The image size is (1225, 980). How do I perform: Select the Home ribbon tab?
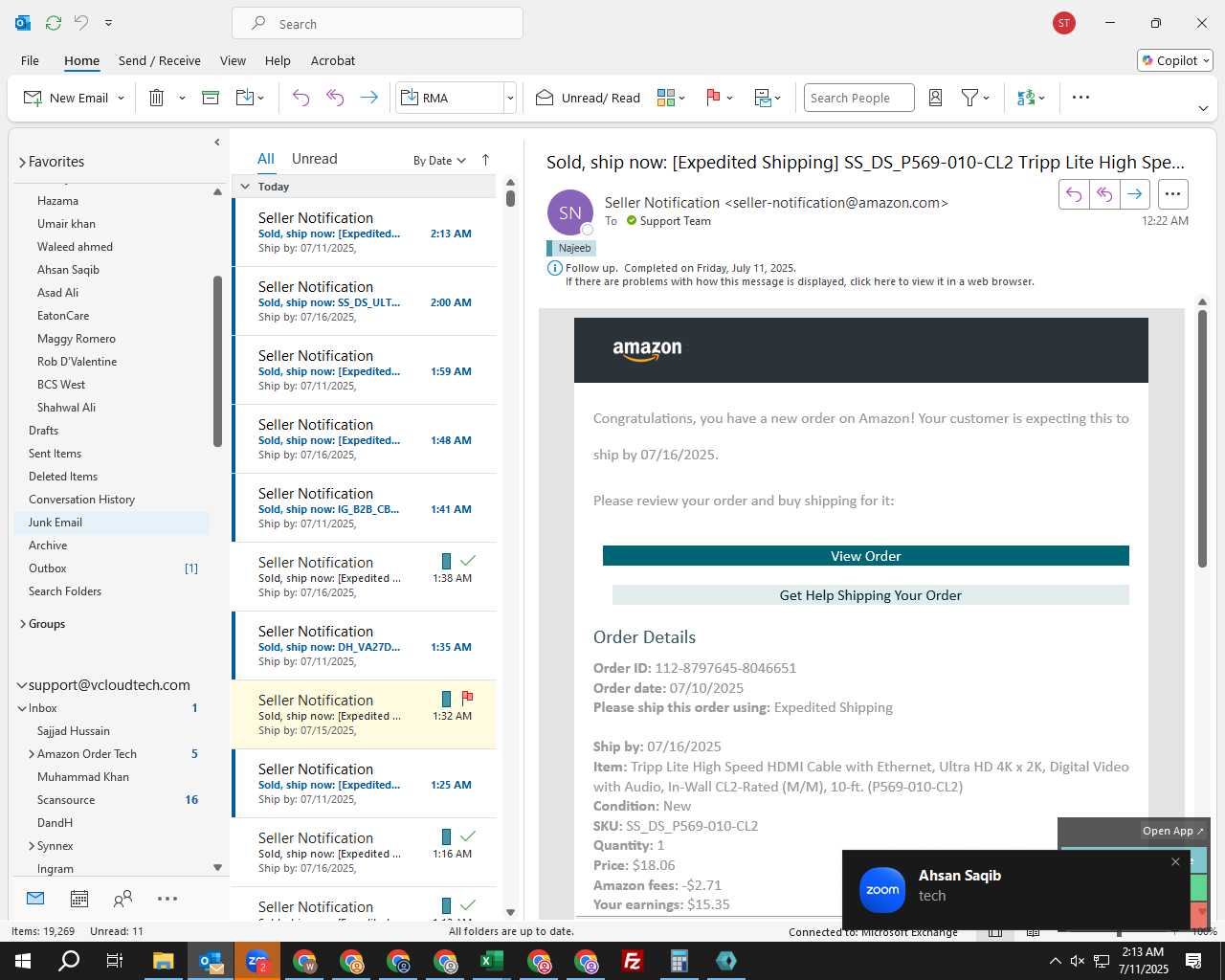(81, 60)
